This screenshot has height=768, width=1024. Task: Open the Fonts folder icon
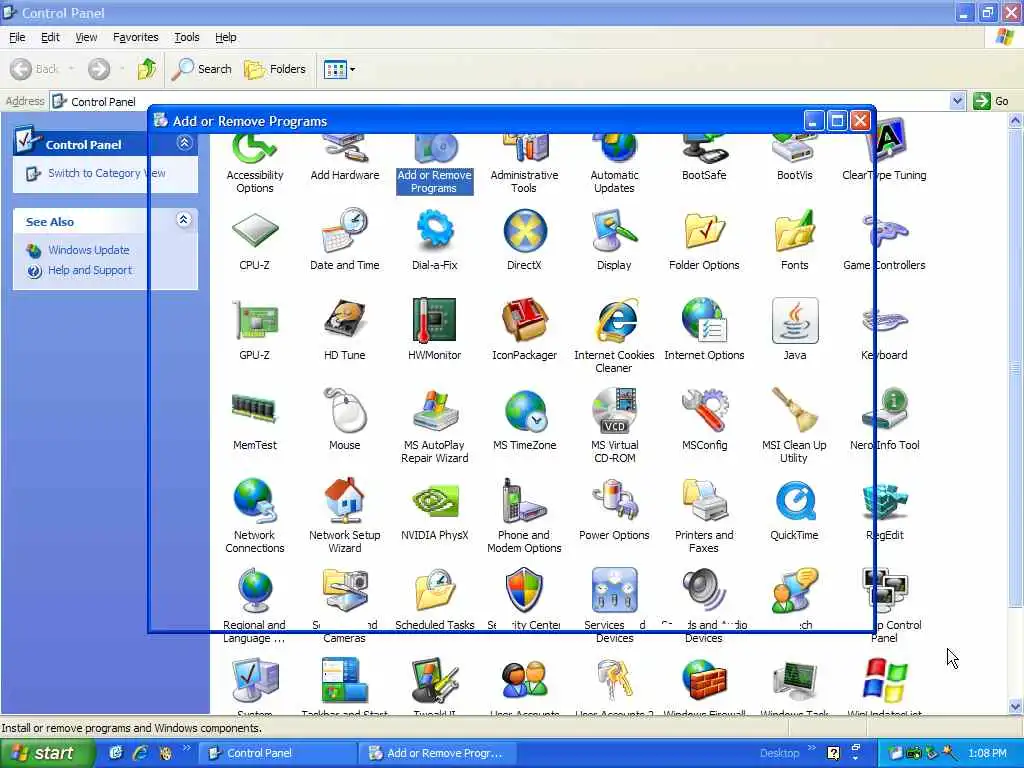[x=794, y=231]
